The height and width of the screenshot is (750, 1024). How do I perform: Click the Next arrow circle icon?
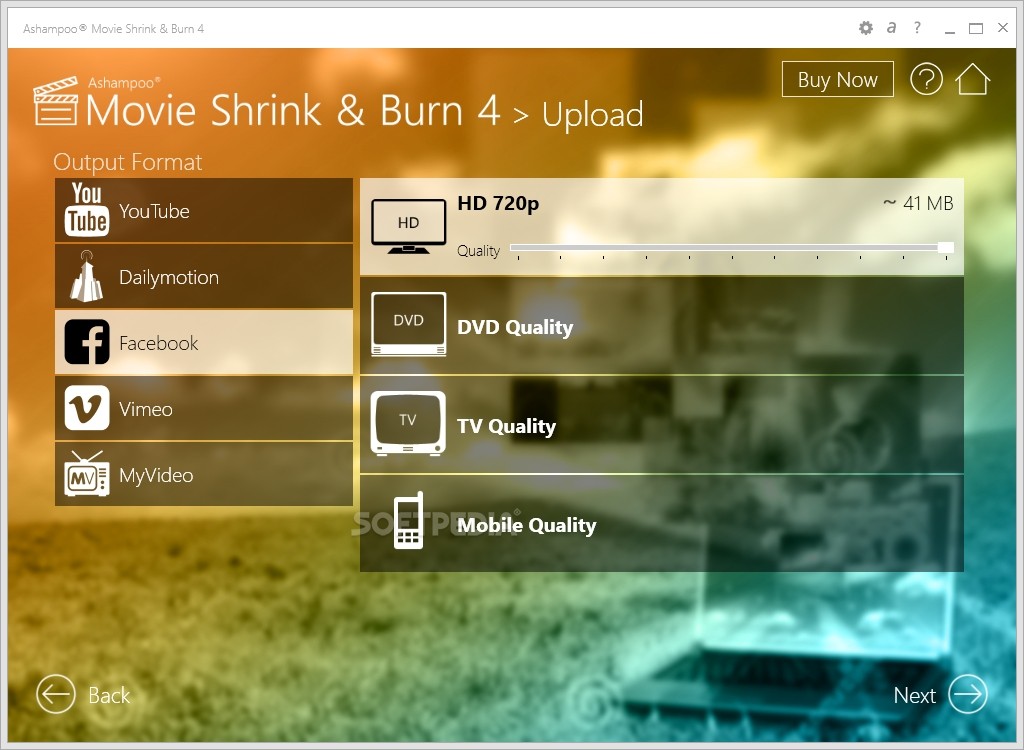tap(968, 694)
